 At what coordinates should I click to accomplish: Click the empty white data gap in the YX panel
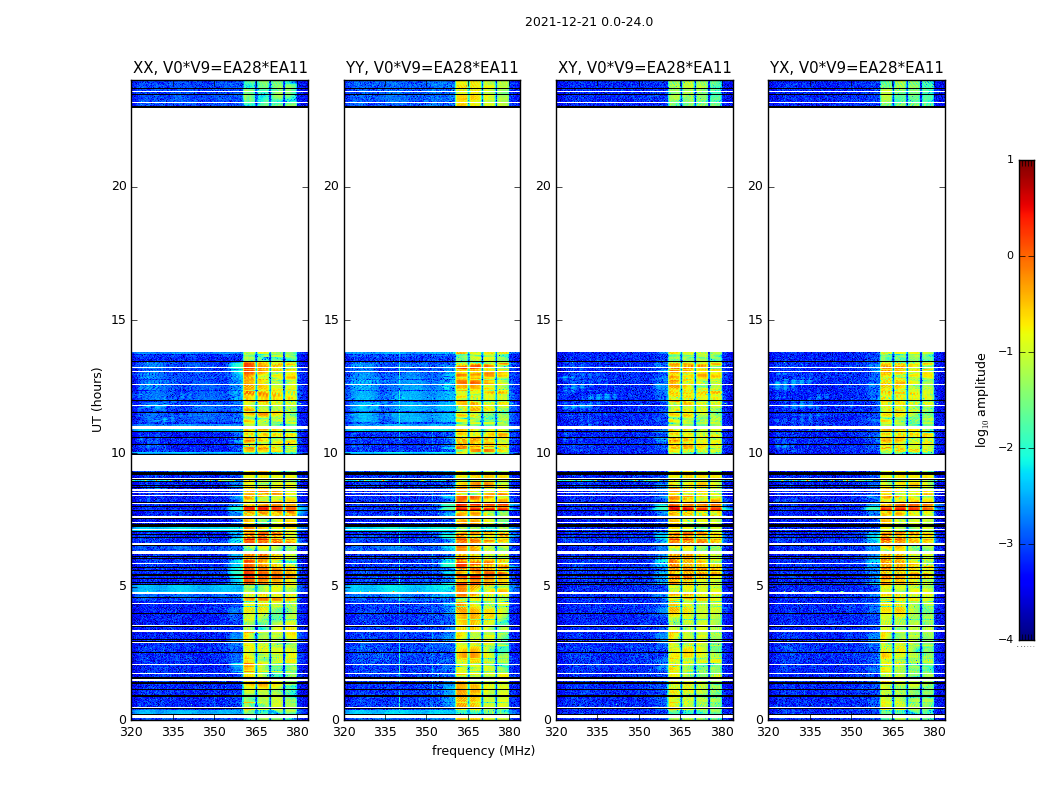pos(856,230)
